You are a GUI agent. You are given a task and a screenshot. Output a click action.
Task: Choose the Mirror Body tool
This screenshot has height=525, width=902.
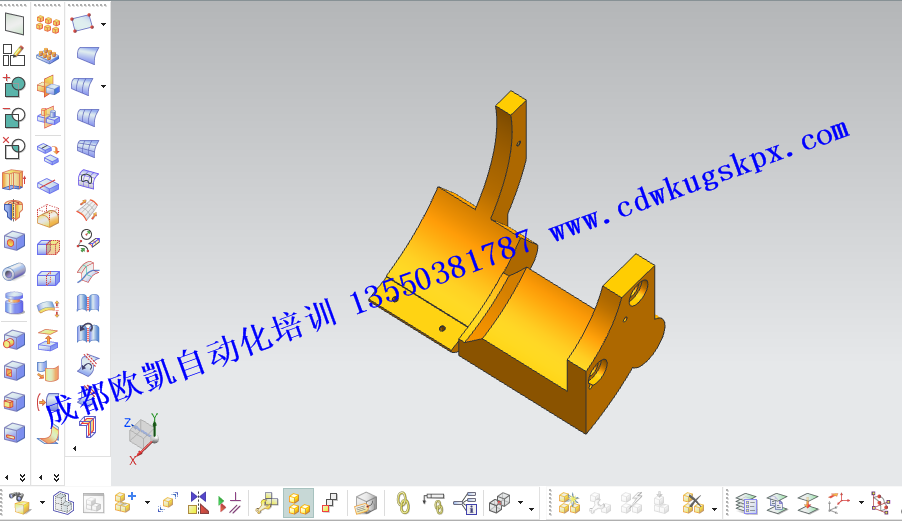click(48, 117)
